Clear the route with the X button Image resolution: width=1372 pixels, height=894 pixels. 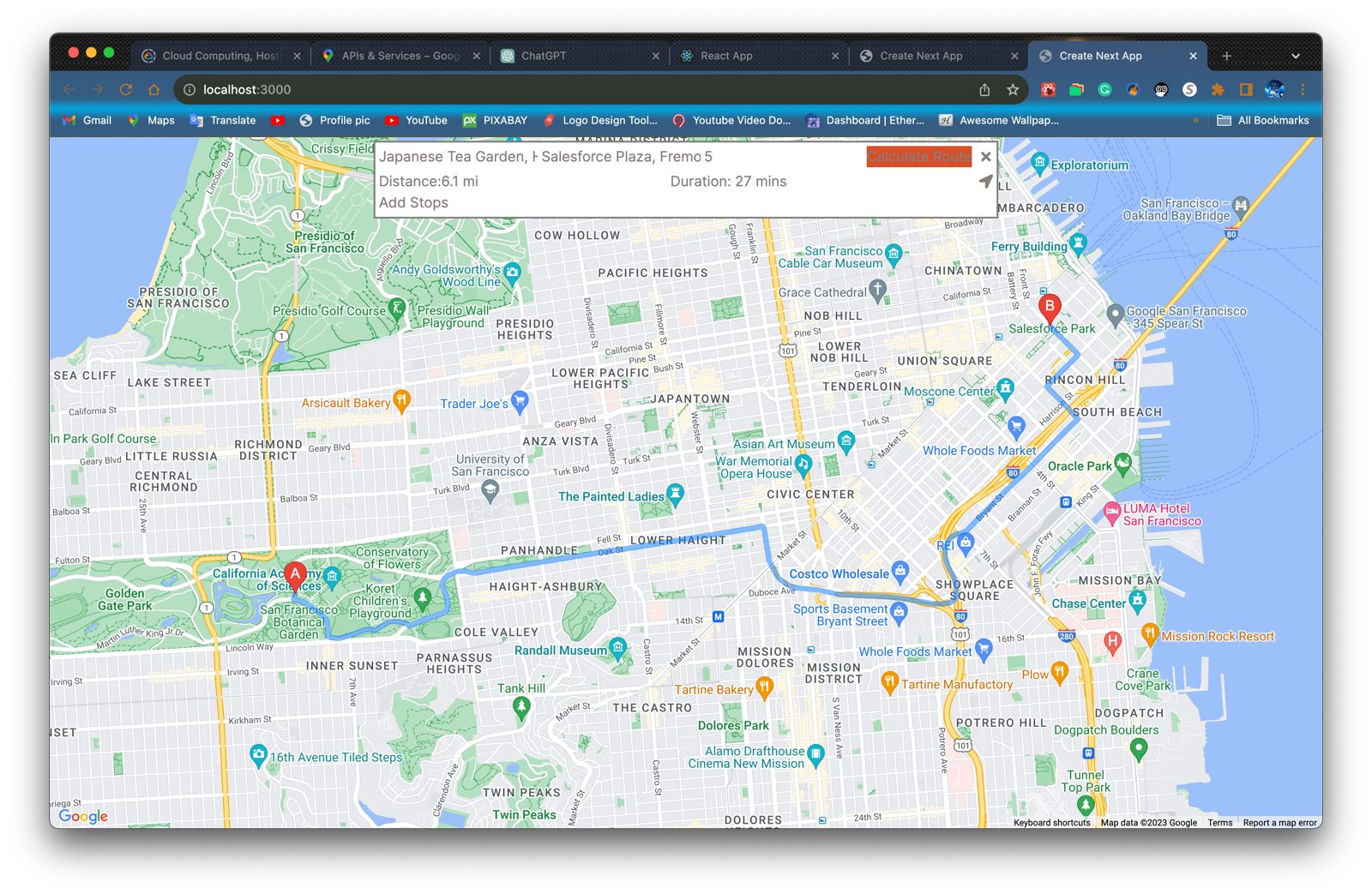tap(986, 157)
